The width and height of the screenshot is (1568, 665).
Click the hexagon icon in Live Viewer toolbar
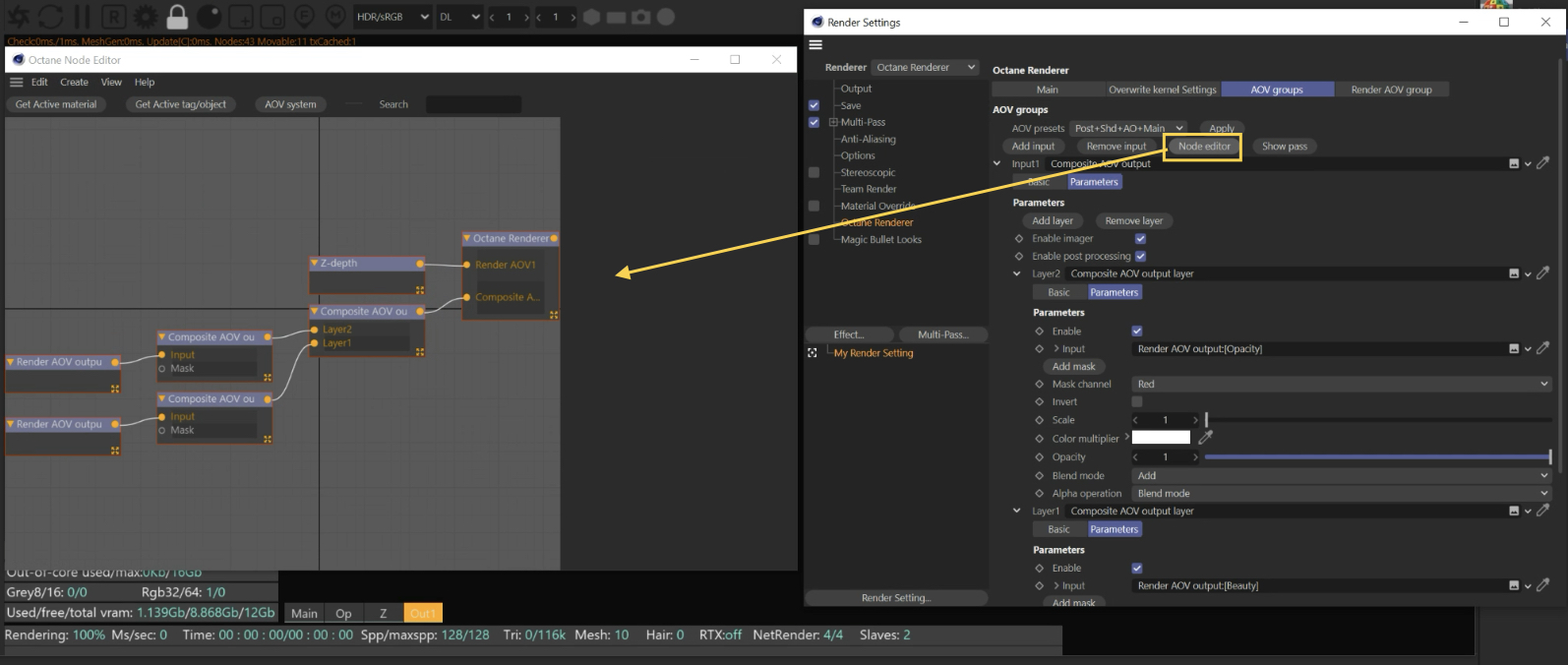[591, 17]
